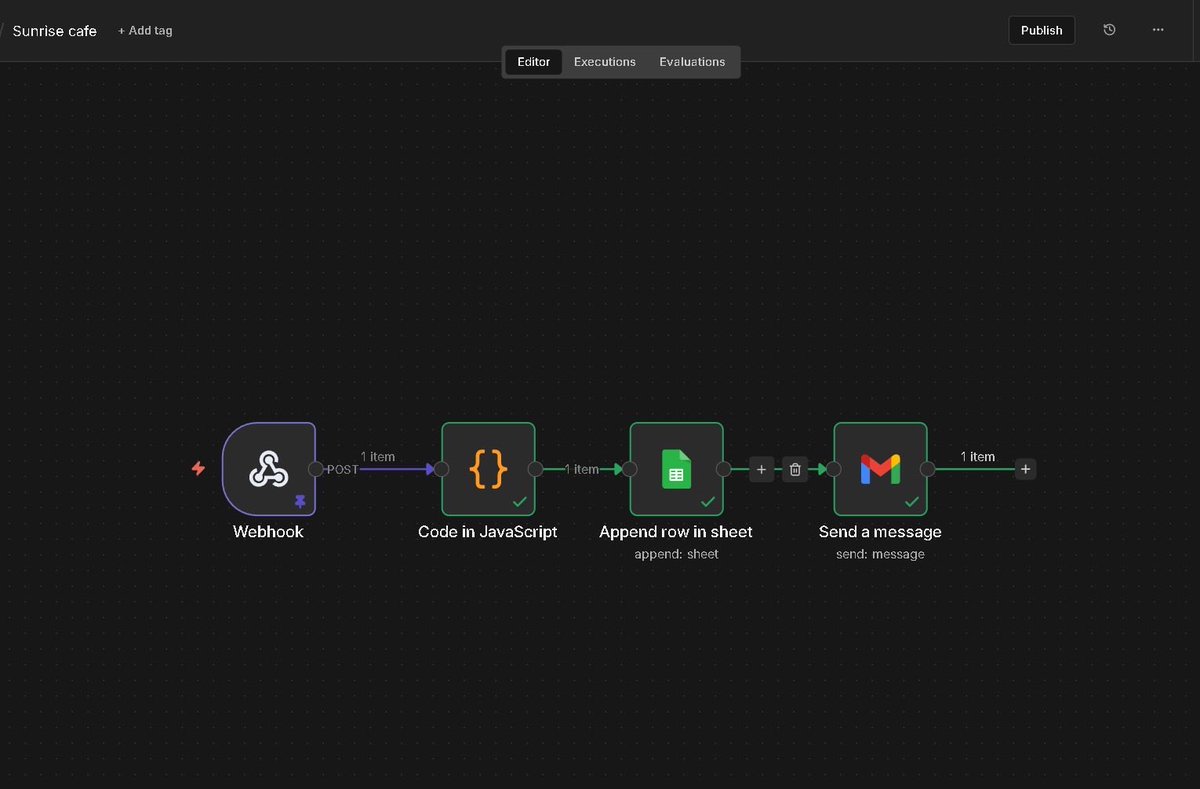Open the Gmail Send a message node
The width and height of the screenshot is (1200, 789).
pyautogui.click(x=880, y=469)
